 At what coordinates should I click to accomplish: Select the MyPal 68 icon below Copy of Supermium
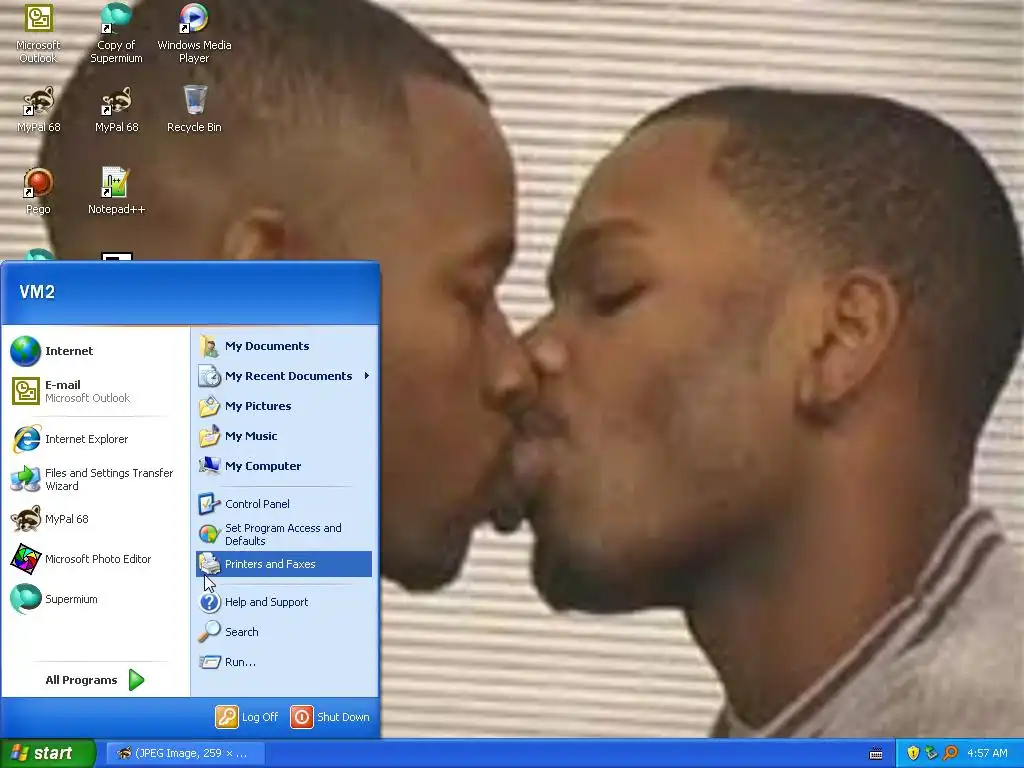[x=116, y=109]
